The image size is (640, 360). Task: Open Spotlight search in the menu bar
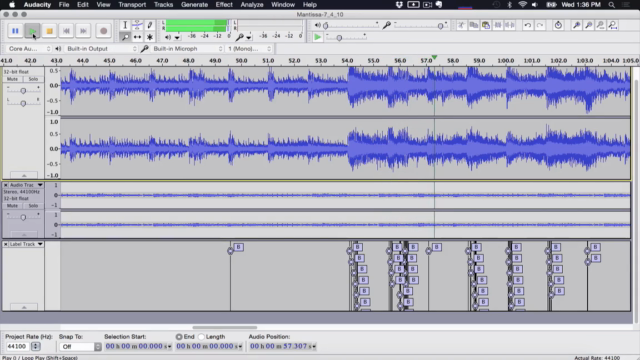[611, 4]
